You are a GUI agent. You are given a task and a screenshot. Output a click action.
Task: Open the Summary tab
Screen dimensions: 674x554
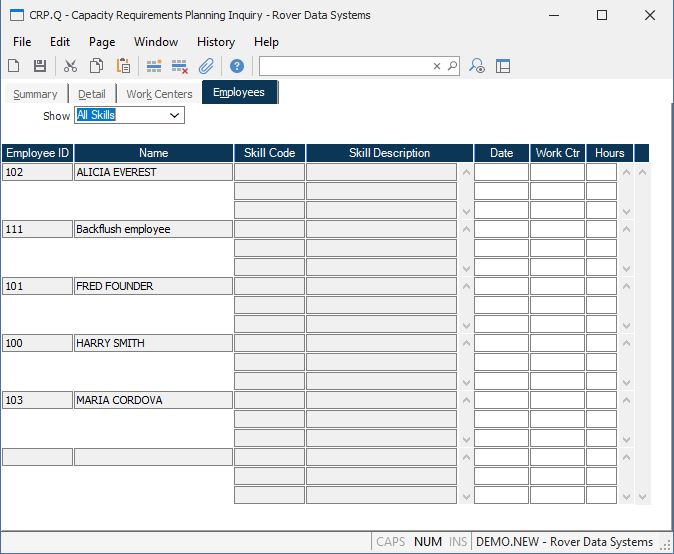click(x=35, y=94)
